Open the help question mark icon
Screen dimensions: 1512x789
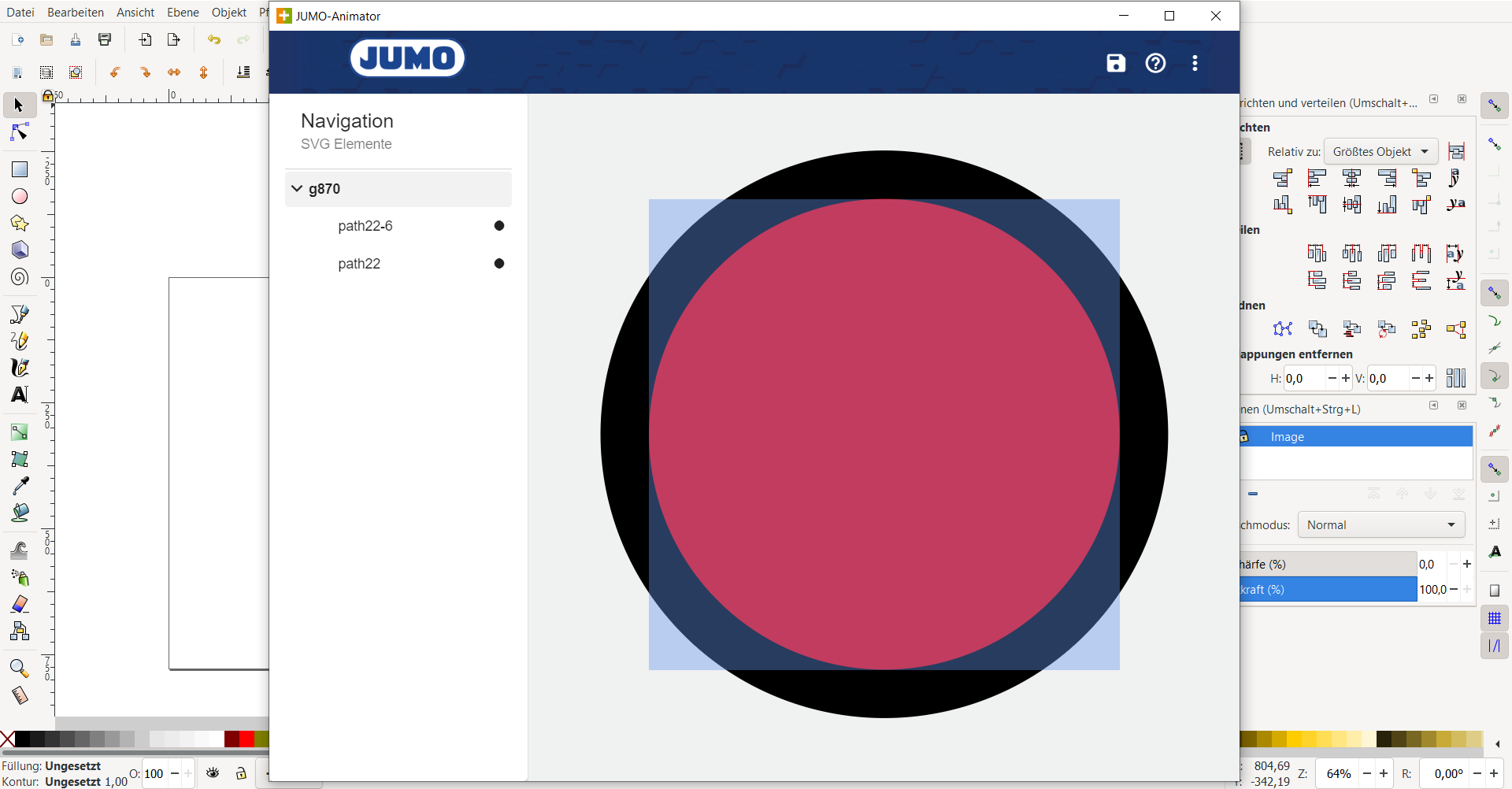click(x=1155, y=63)
